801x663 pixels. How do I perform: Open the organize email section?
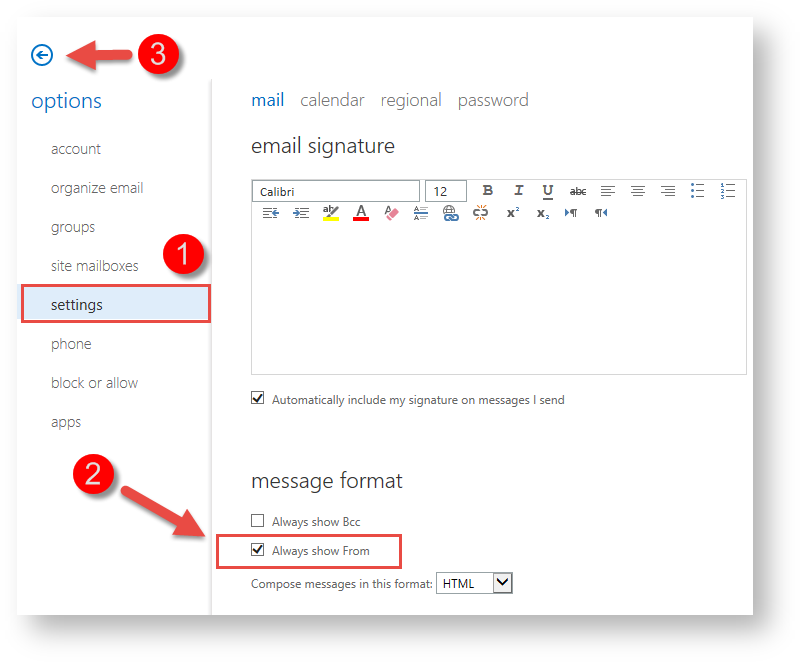click(x=97, y=188)
